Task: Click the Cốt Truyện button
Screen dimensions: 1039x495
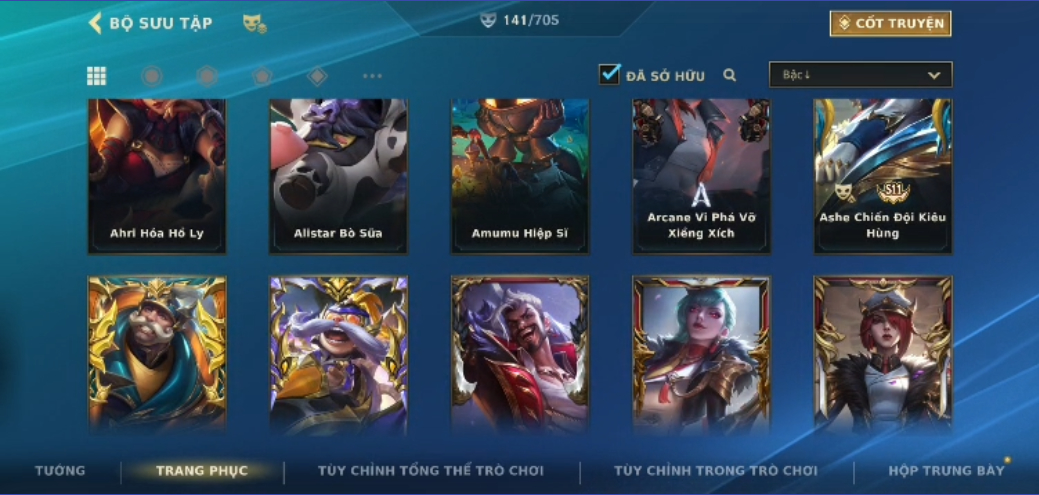Action: click(x=891, y=24)
